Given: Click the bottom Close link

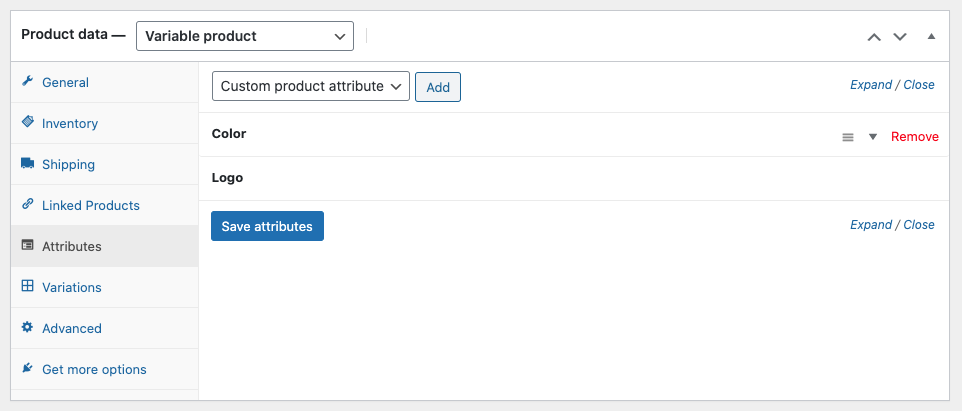Looking at the screenshot, I should click(919, 225).
